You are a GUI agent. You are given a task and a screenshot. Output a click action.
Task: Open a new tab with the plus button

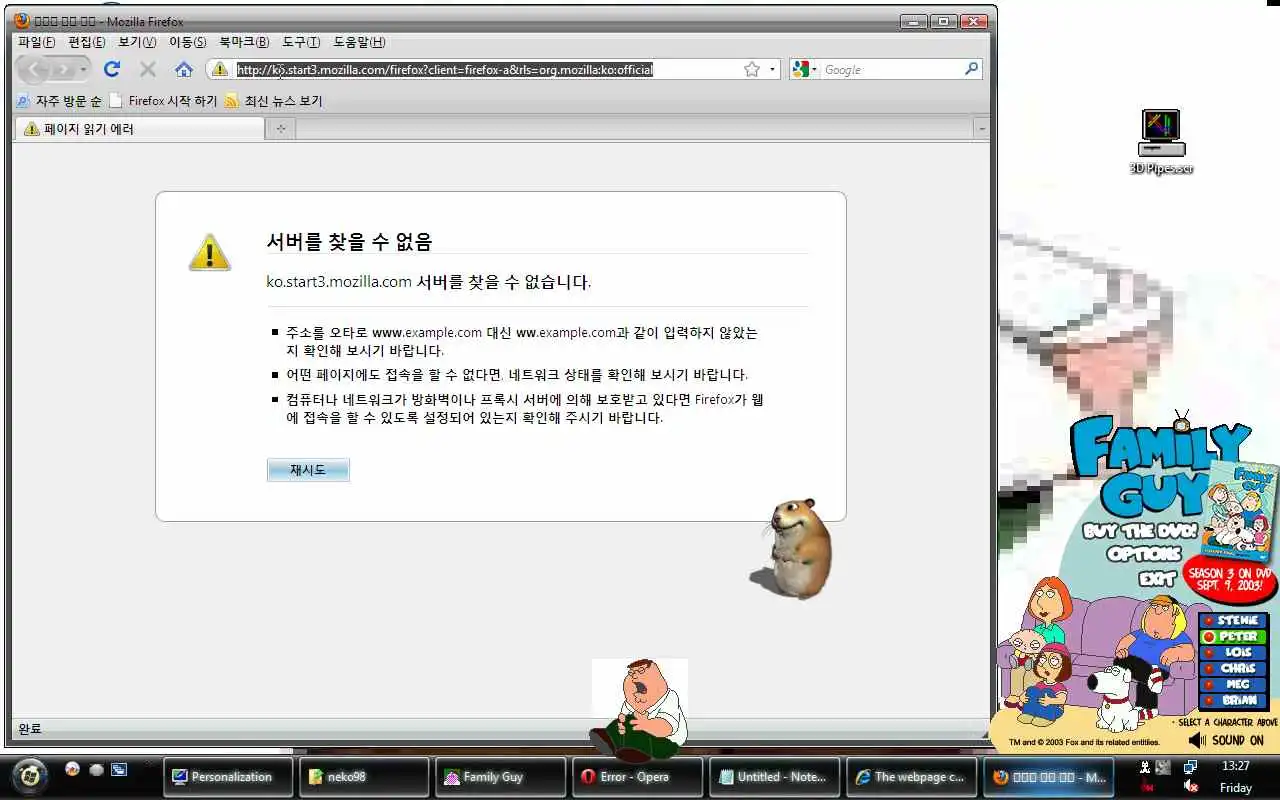(281, 128)
